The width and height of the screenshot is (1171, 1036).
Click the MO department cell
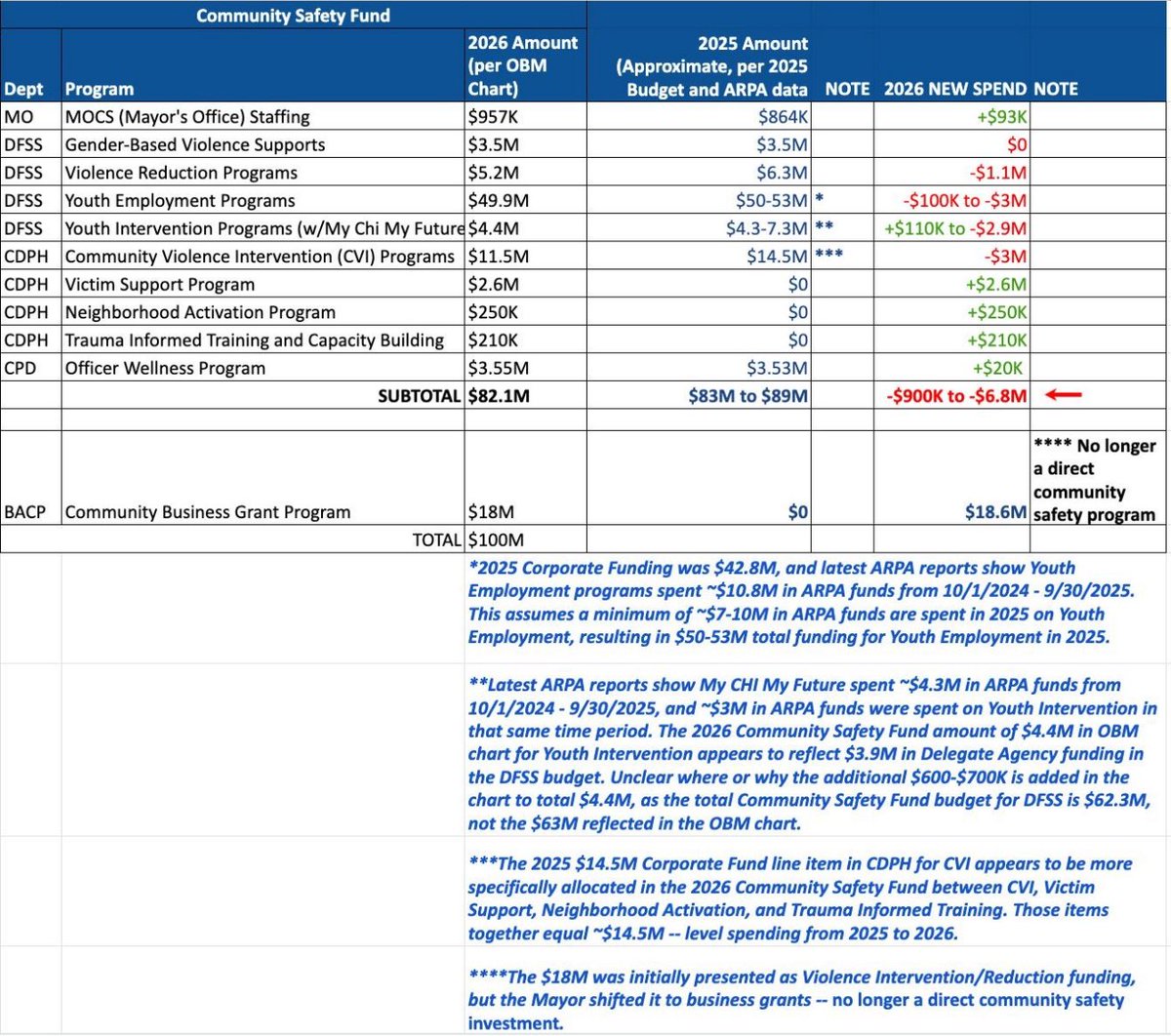pyautogui.click(x=30, y=116)
